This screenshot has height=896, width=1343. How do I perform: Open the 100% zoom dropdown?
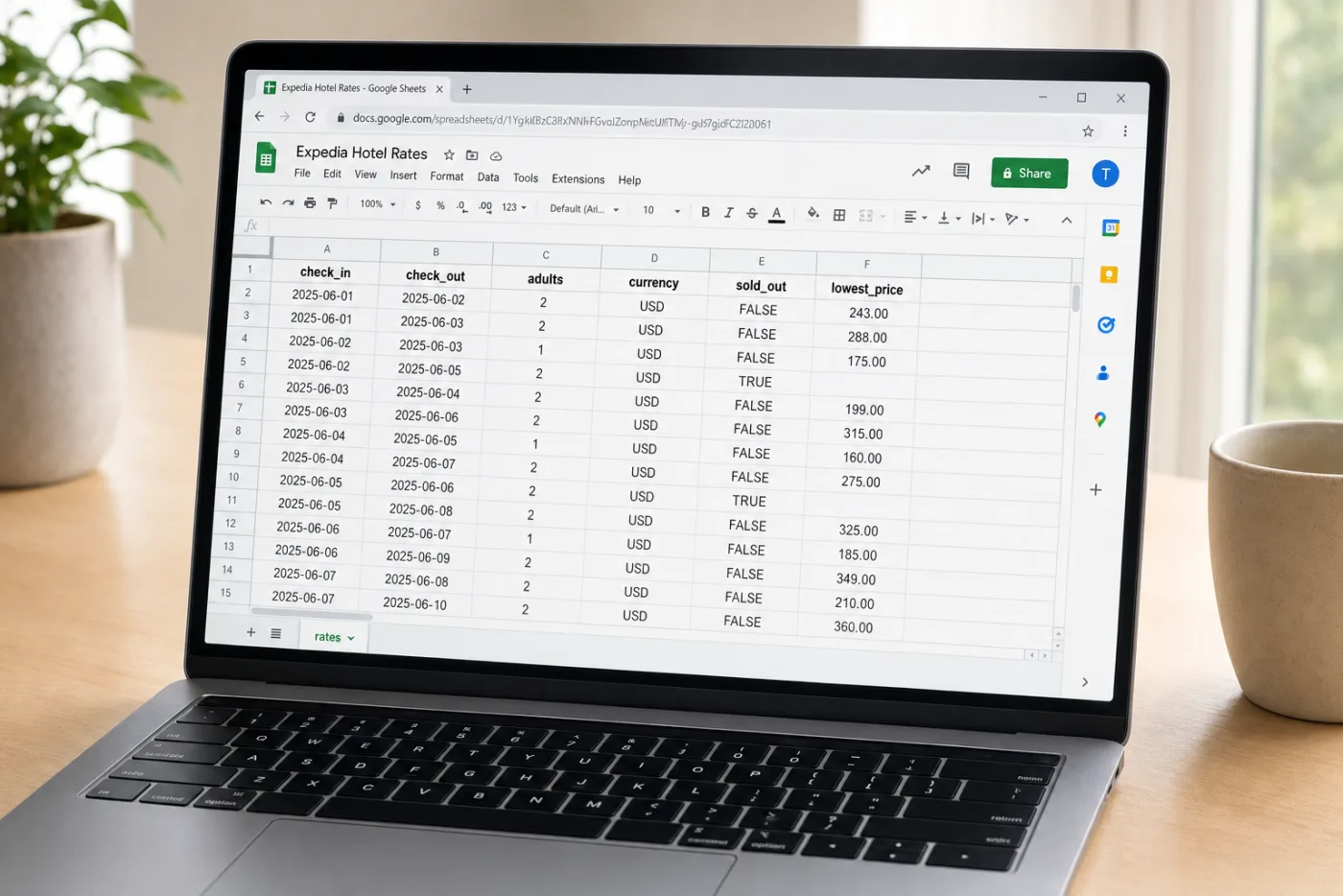(377, 204)
